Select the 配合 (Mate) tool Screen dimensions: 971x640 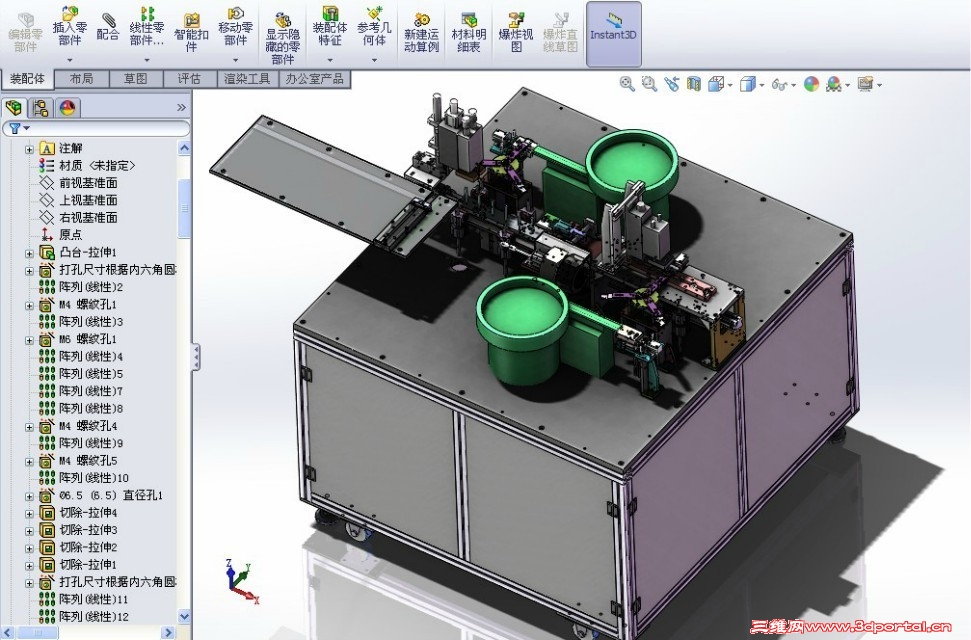tap(108, 26)
